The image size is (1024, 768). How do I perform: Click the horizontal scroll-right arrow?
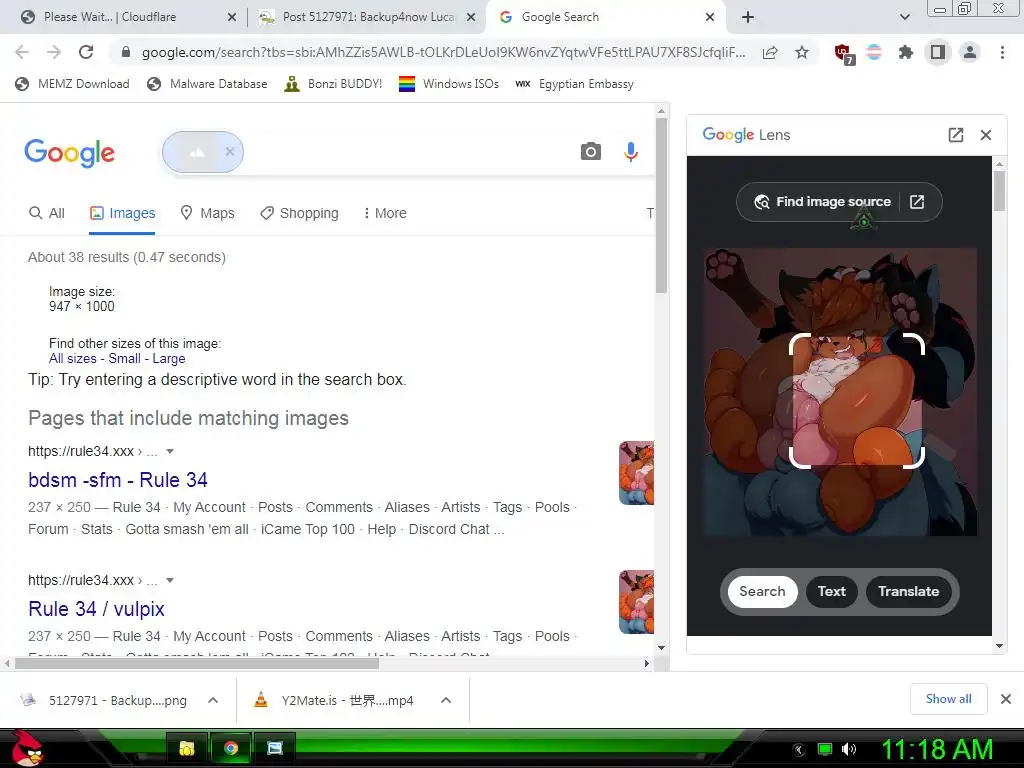point(647,664)
